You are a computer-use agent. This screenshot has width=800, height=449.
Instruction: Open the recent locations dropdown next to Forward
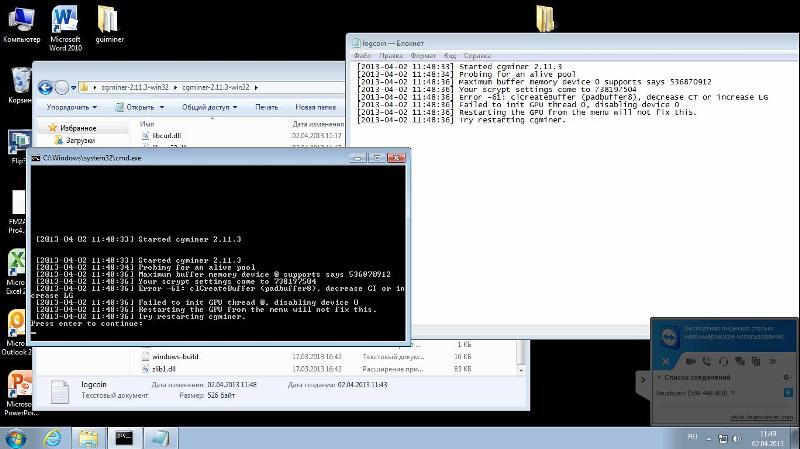[x=73, y=88]
